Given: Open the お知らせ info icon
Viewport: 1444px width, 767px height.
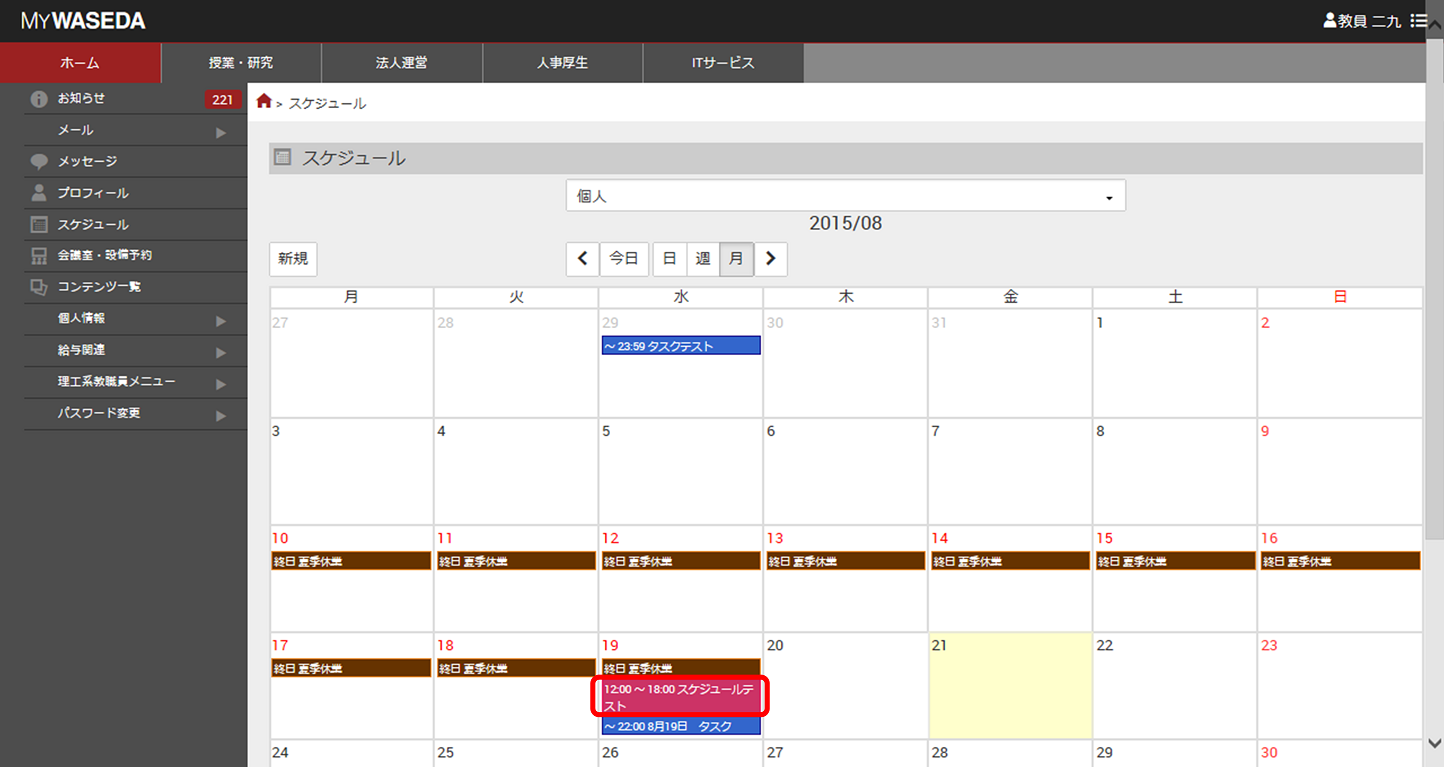Looking at the screenshot, I should (x=39, y=99).
